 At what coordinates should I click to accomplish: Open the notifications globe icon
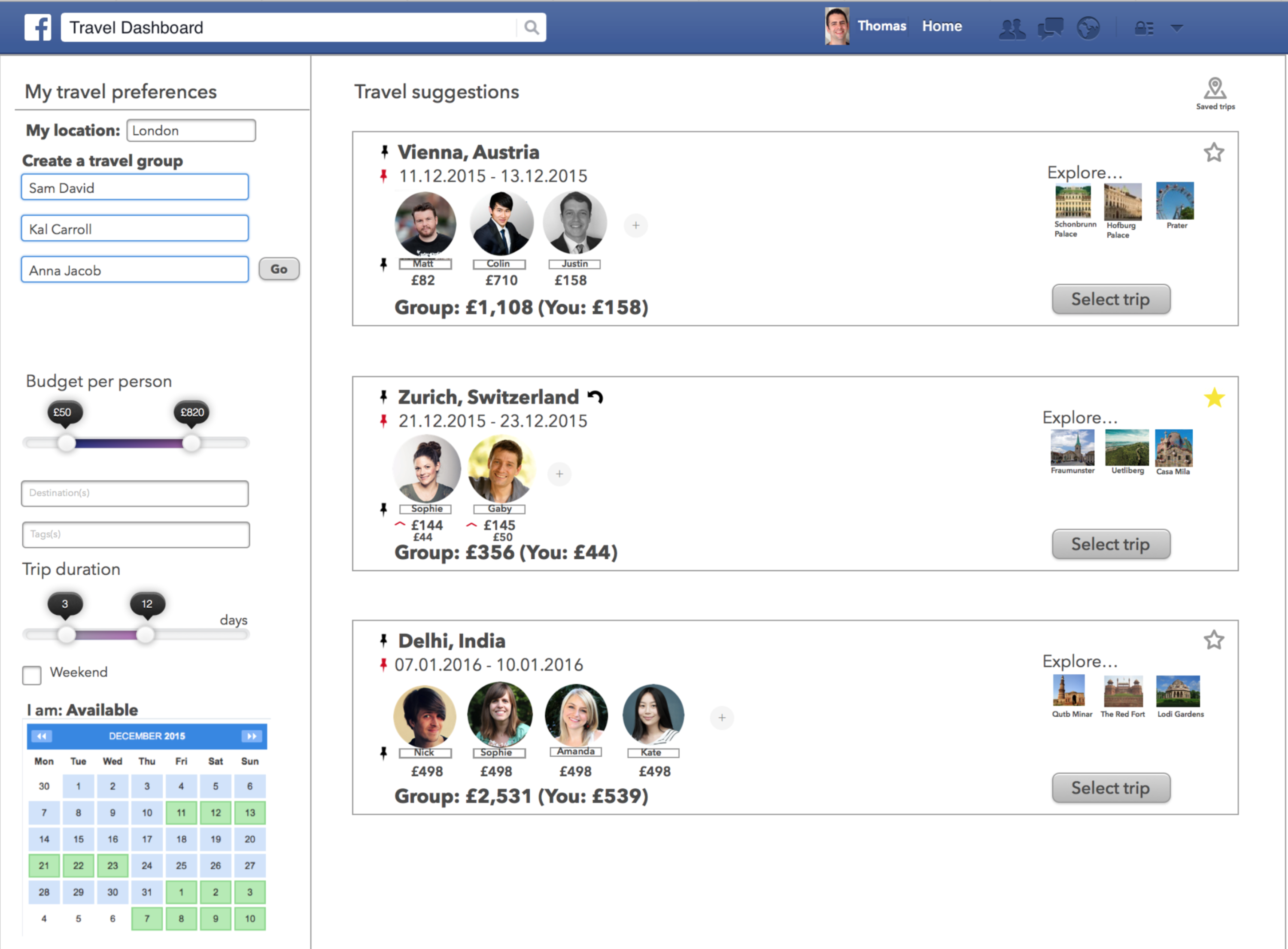tap(1088, 28)
